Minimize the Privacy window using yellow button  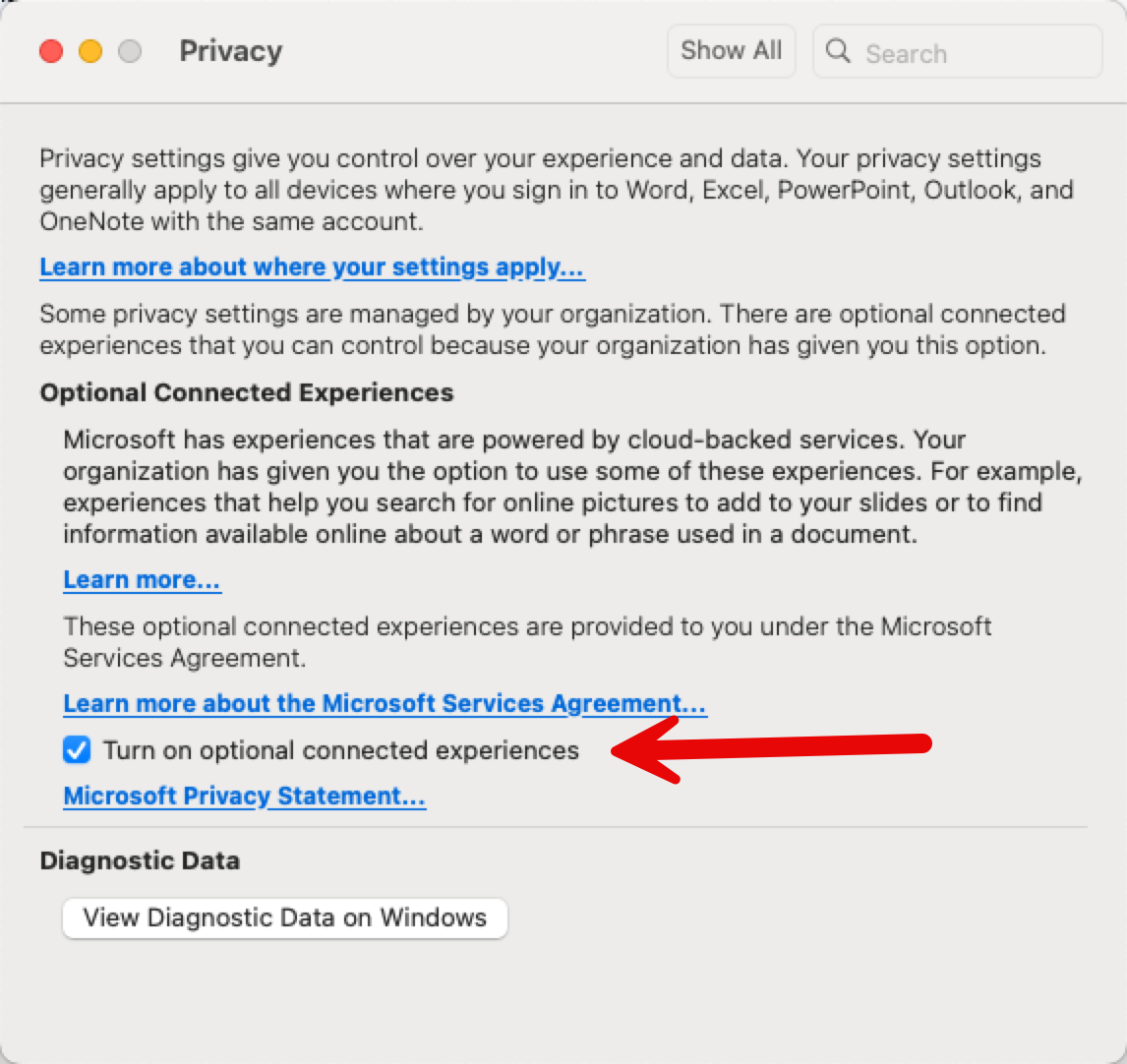[90, 51]
